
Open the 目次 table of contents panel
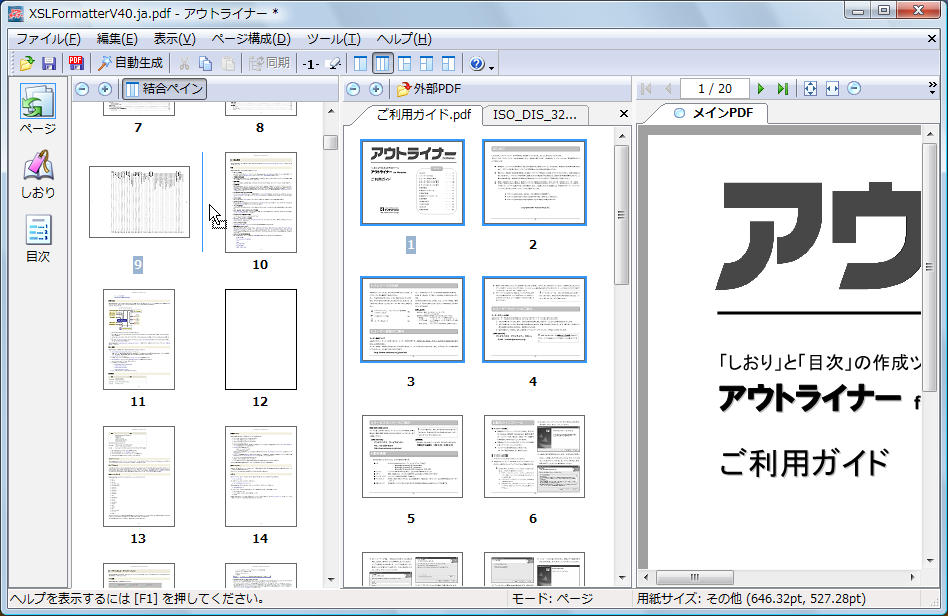(37, 239)
